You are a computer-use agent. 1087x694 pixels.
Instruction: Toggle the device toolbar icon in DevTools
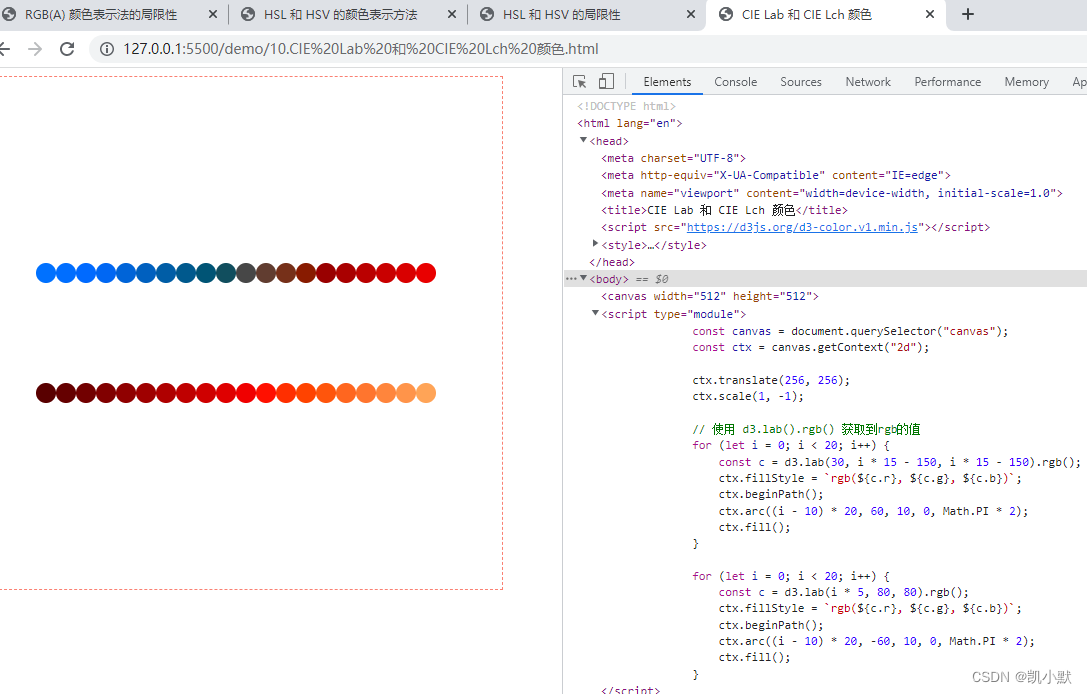(x=606, y=82)
